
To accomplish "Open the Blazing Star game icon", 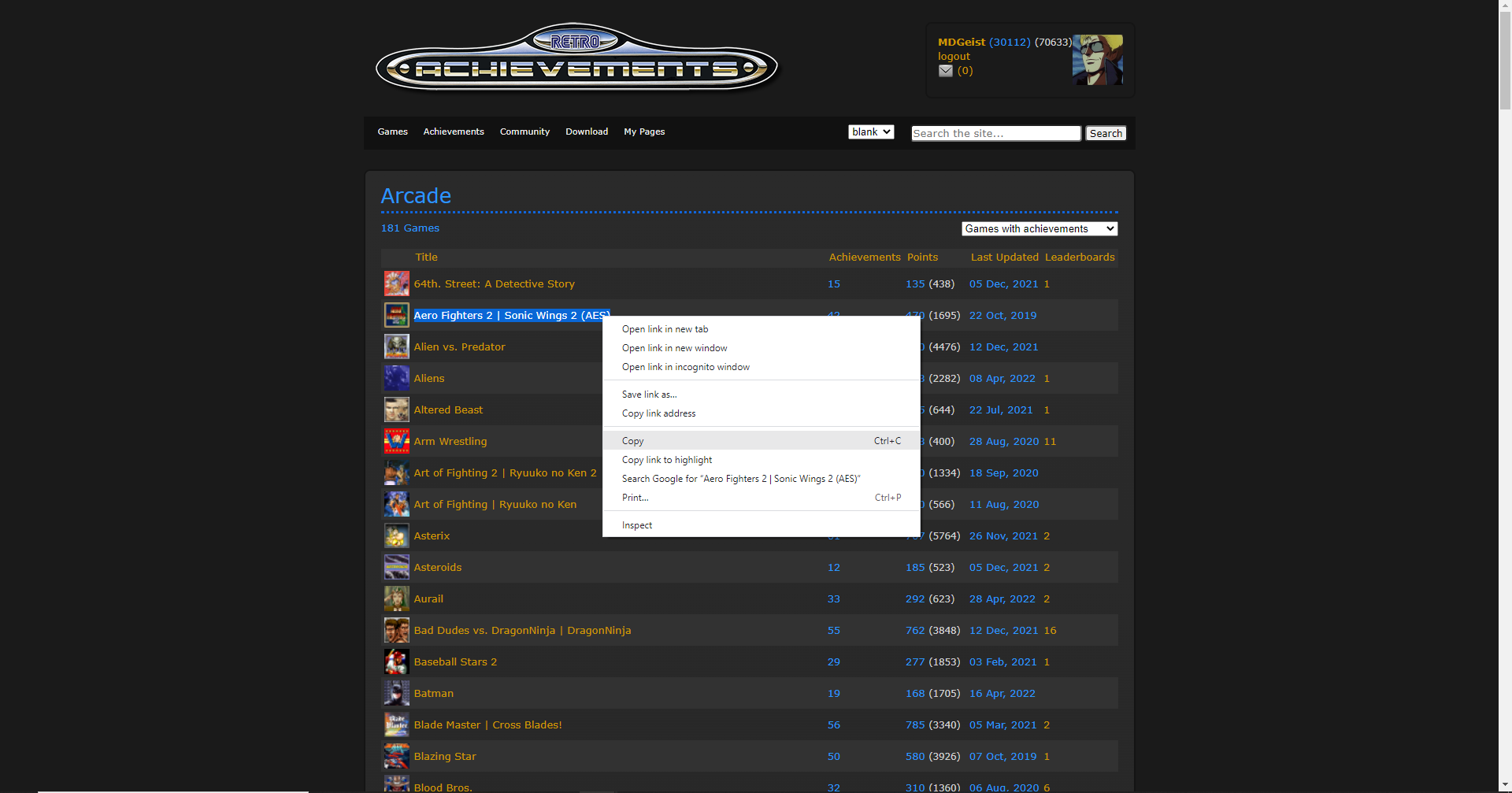I will (x=396, y=756).
